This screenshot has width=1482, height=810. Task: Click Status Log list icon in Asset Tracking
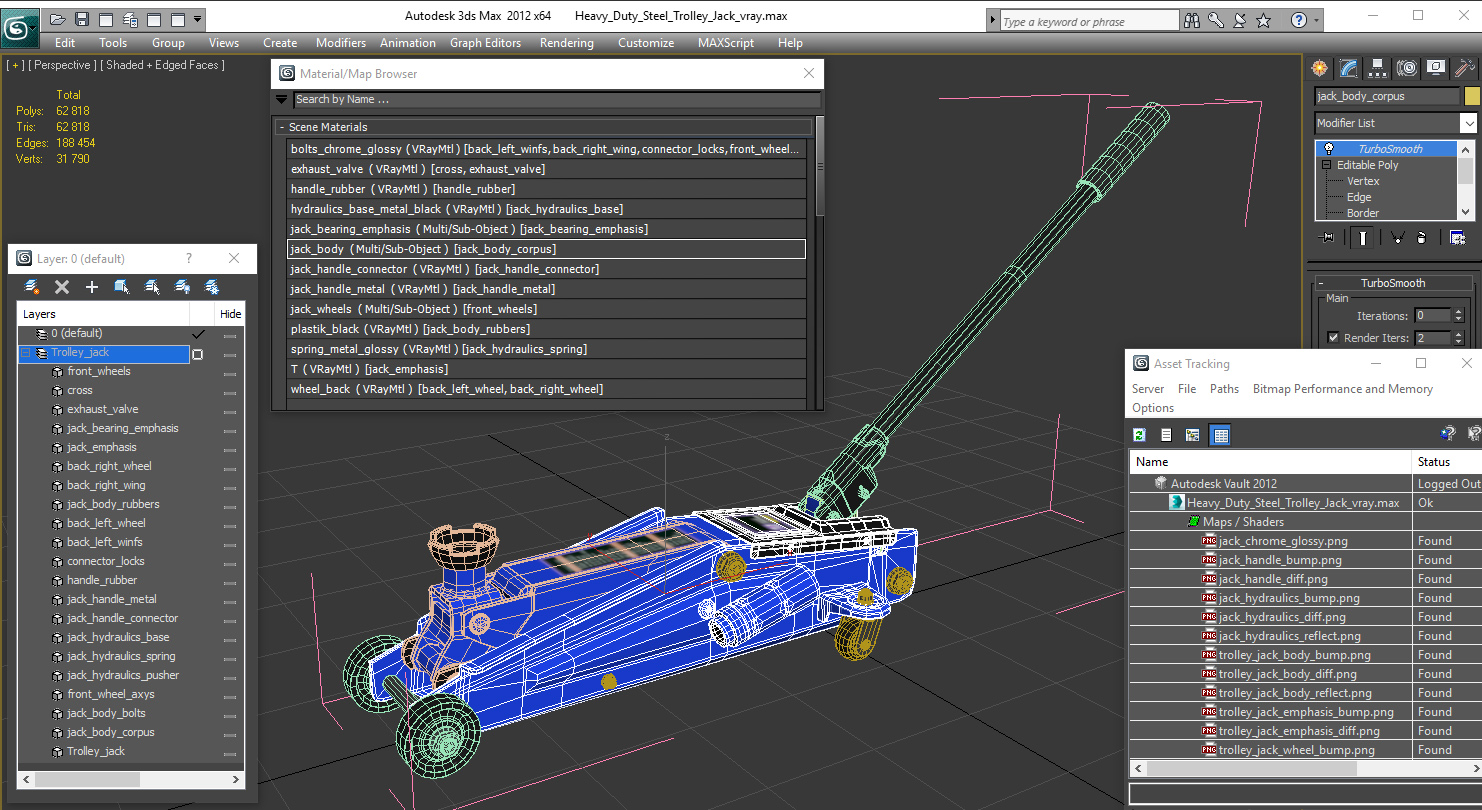pos(1166,434)
